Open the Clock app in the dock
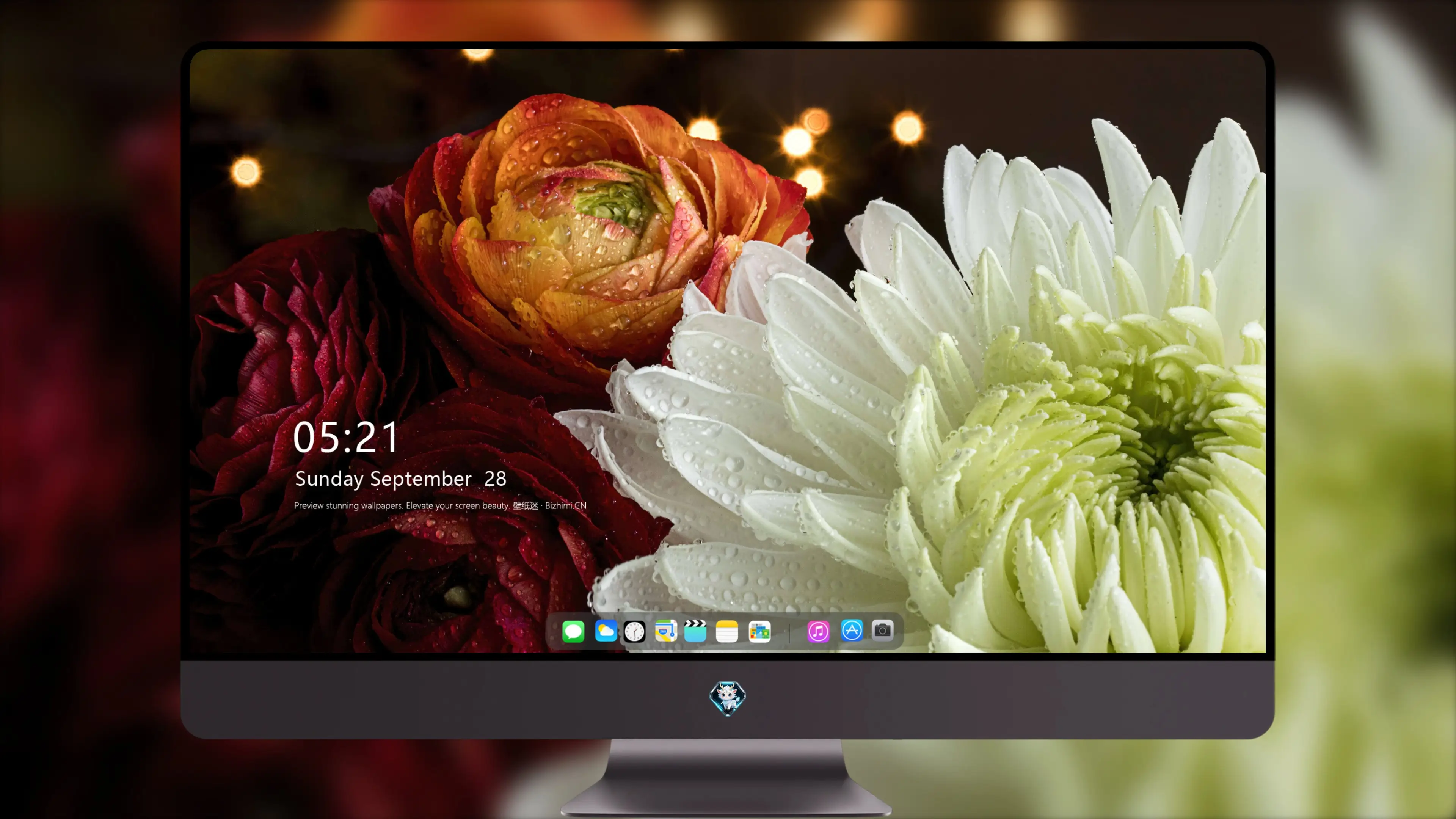1456x819 pixels. pyautogui.click(x=634, y=631)
